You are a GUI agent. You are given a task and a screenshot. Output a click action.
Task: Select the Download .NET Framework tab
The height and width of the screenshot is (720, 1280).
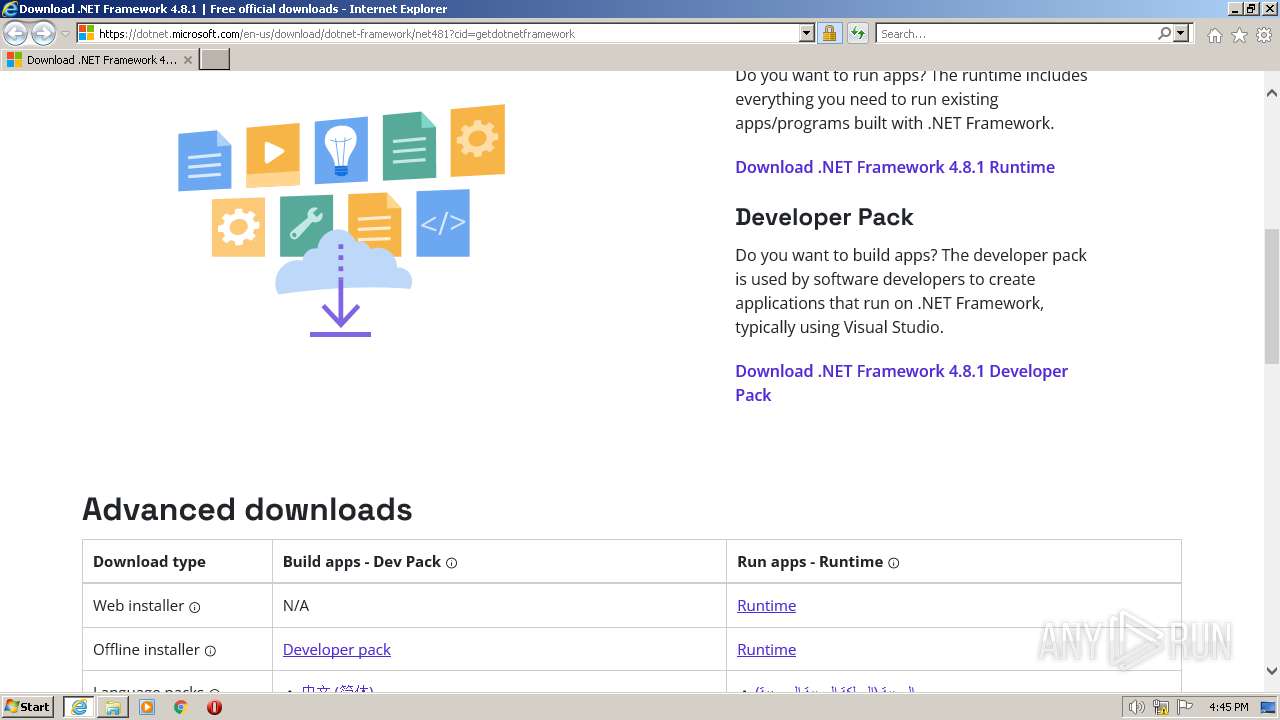[x=99, y=59]
